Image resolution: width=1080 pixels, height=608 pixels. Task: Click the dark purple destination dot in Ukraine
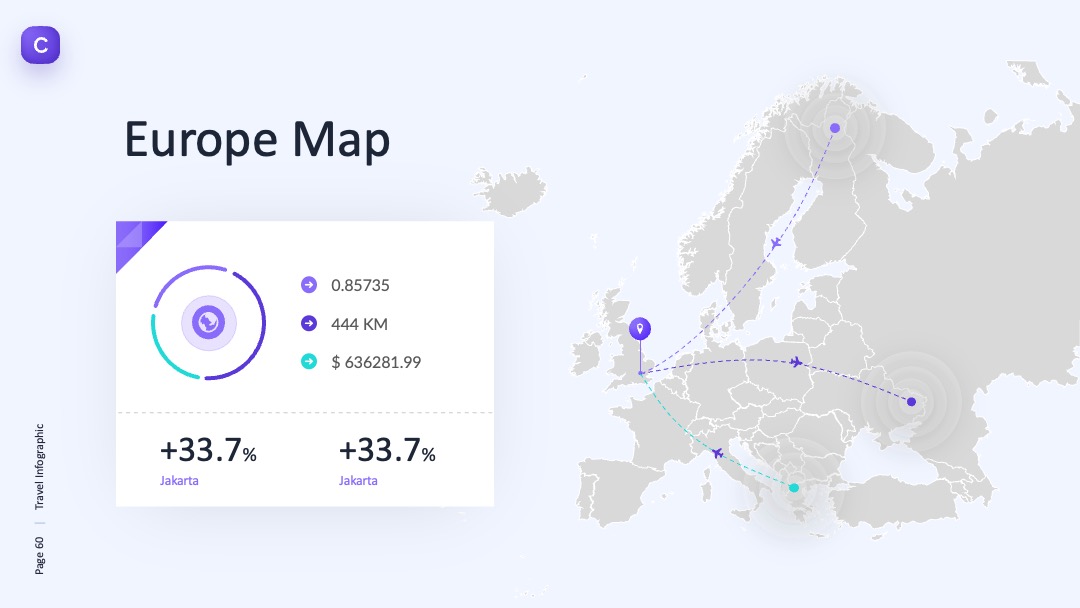point(911,402)
